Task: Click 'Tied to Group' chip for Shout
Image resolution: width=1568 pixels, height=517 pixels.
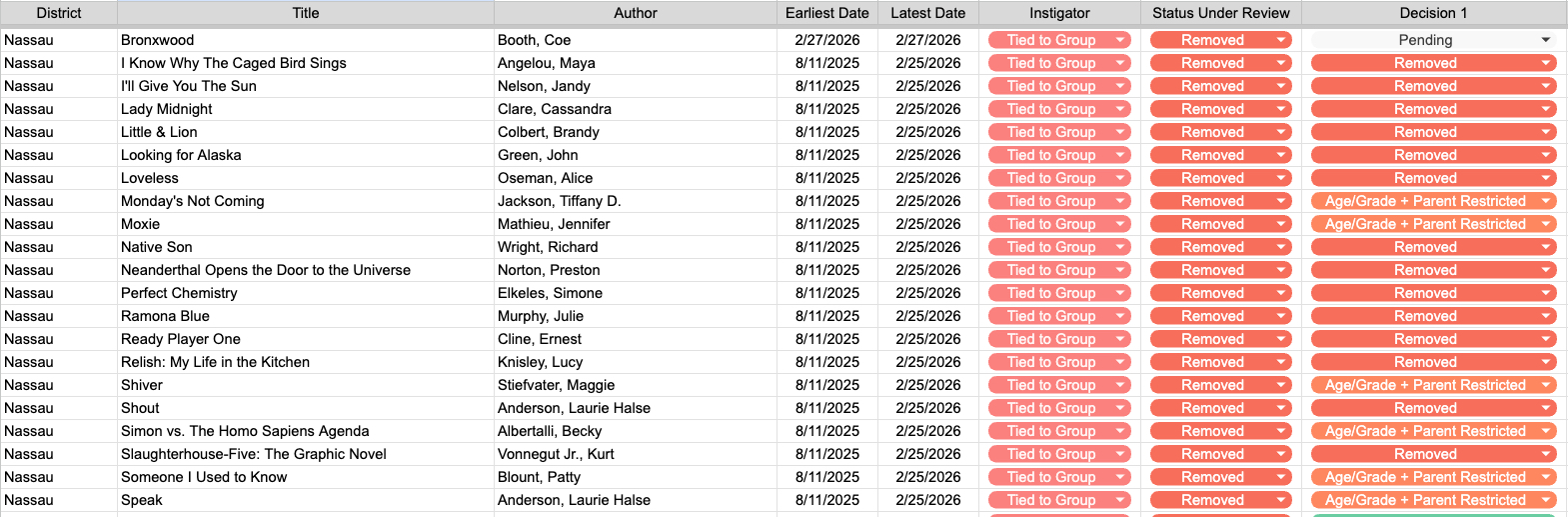Action: 1051,408
